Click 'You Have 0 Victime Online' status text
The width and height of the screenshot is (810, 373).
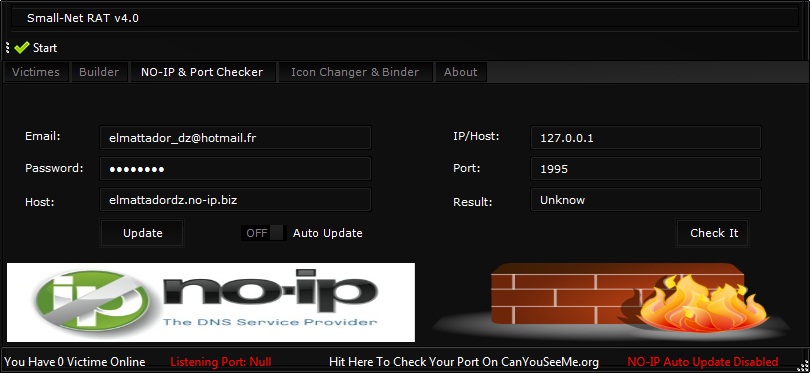pos(75,362)
